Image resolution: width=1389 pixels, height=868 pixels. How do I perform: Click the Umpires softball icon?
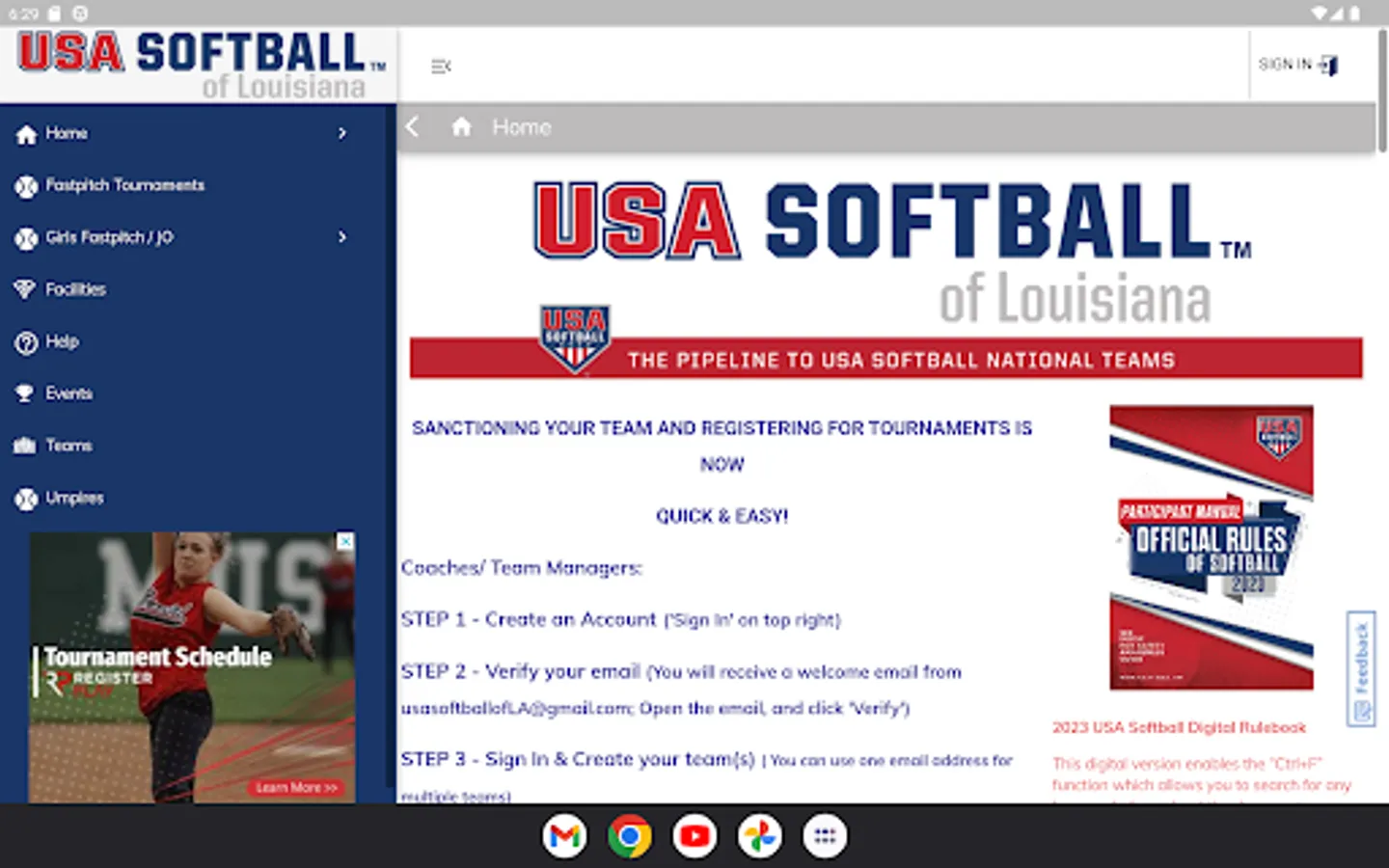(x=26, y=498)
